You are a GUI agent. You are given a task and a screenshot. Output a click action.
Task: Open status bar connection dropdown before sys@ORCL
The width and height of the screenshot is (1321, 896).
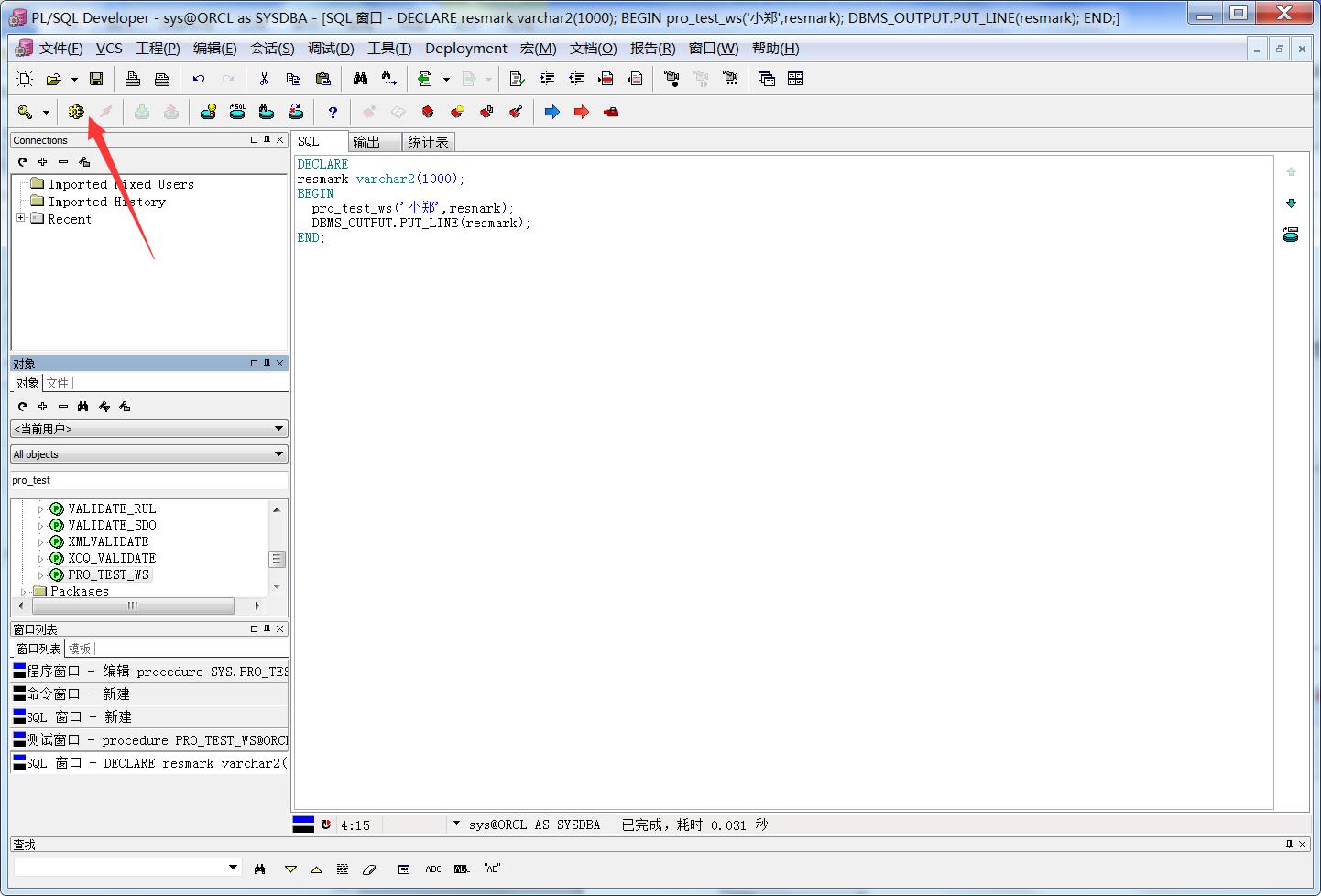[456, 824]
